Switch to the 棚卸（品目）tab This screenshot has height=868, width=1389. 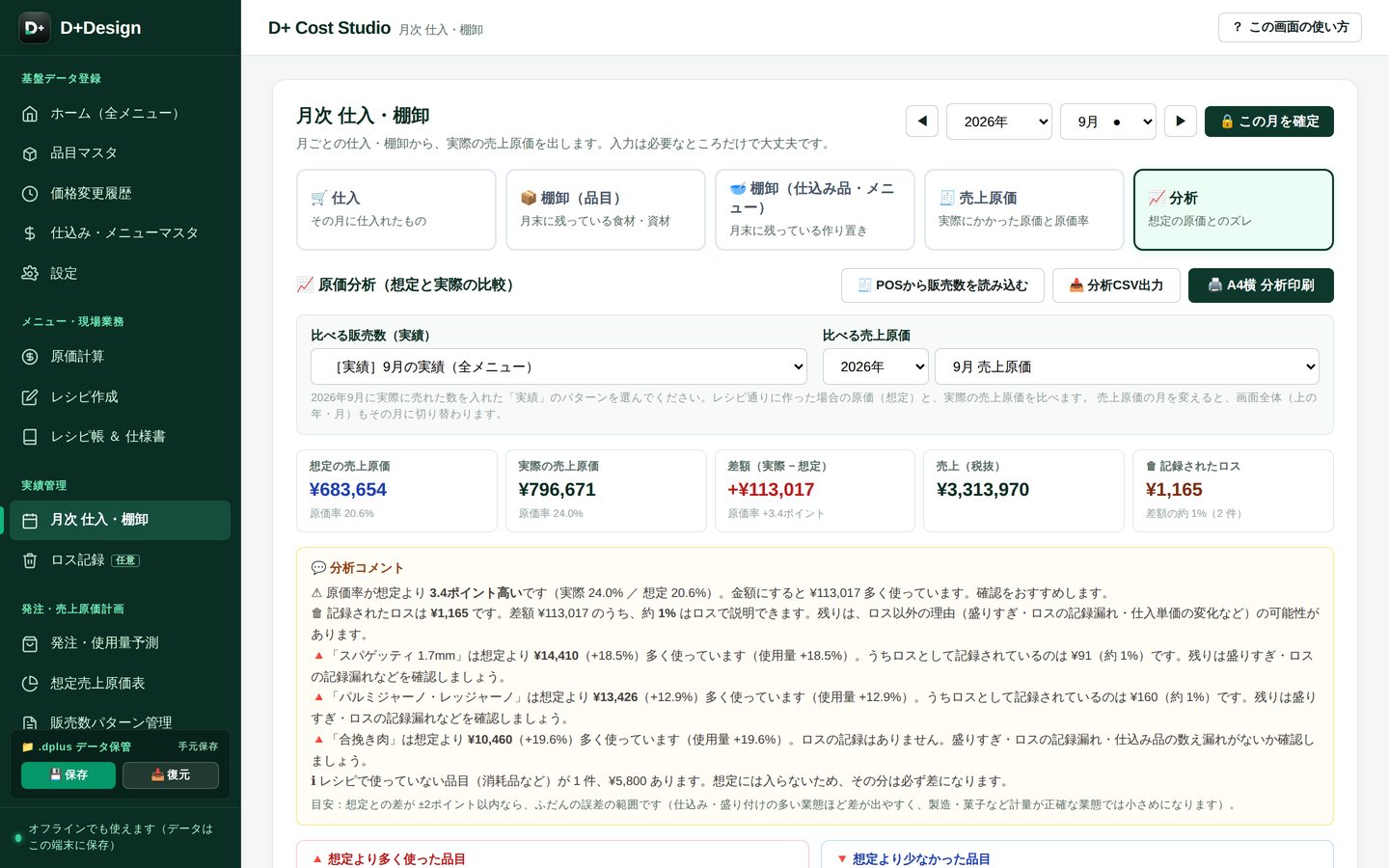[606, 209]
